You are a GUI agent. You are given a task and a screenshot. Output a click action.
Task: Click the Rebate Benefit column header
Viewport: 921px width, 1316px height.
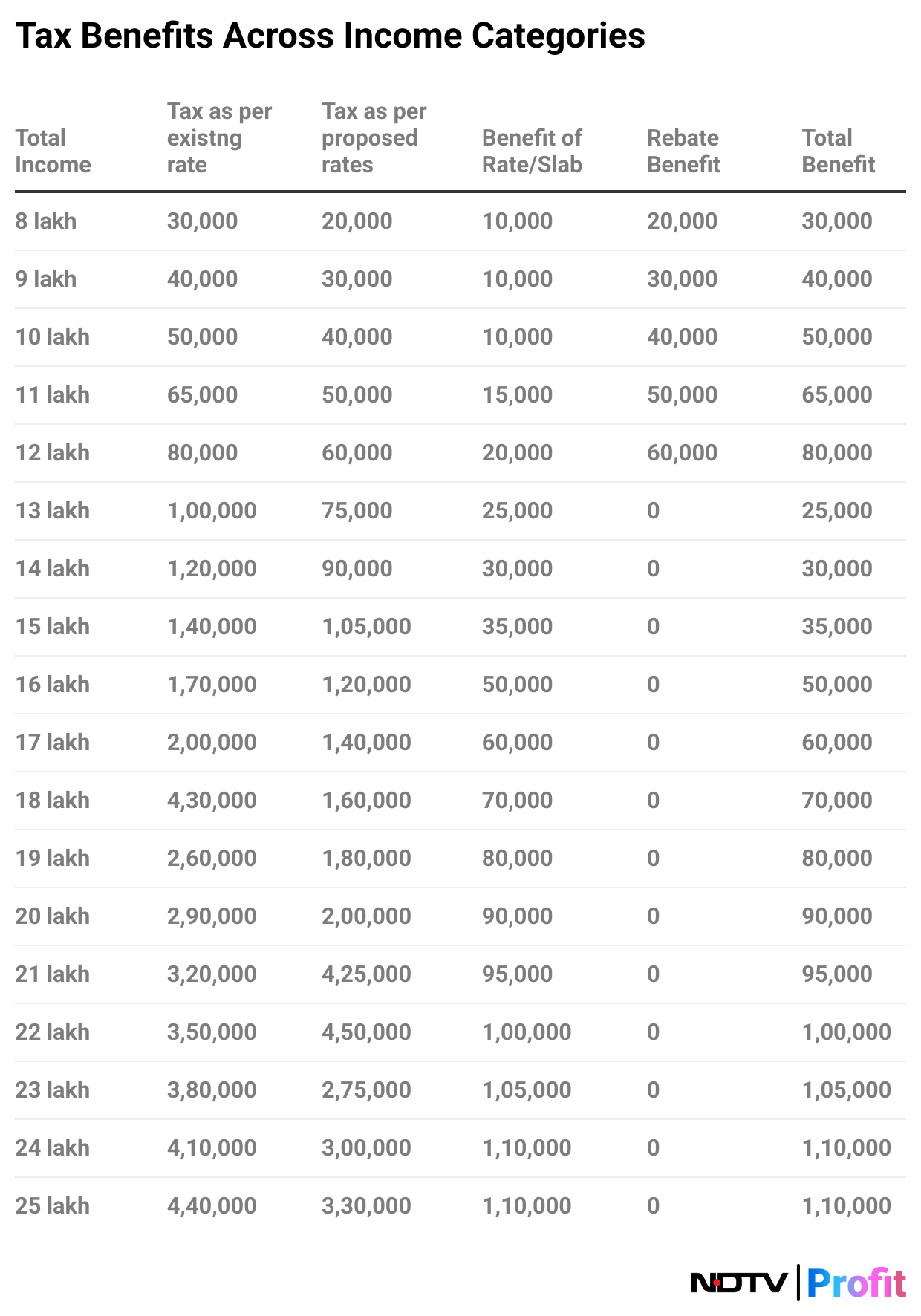pyautogui.click(x=683, y=151)
